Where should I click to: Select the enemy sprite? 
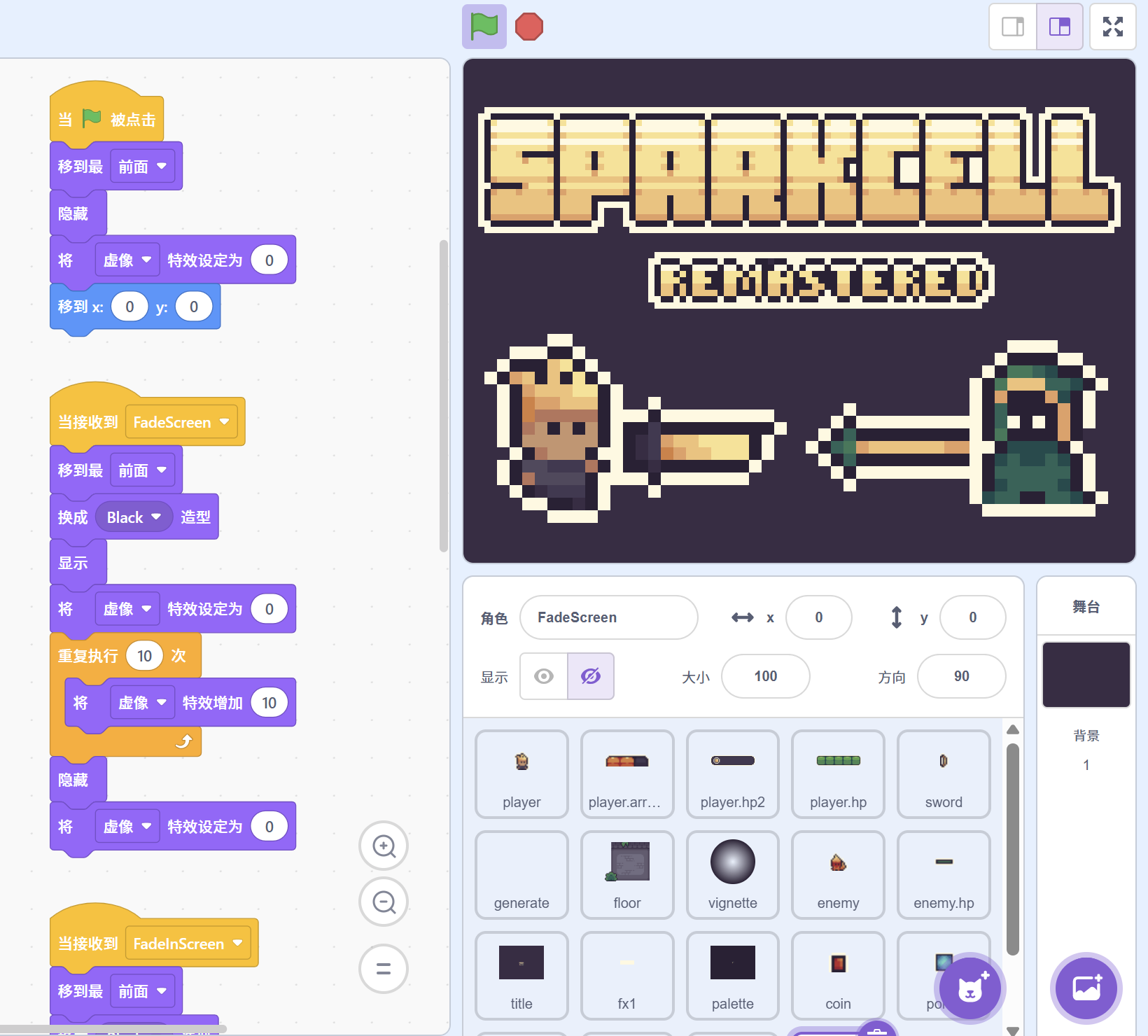coord(839,875)
